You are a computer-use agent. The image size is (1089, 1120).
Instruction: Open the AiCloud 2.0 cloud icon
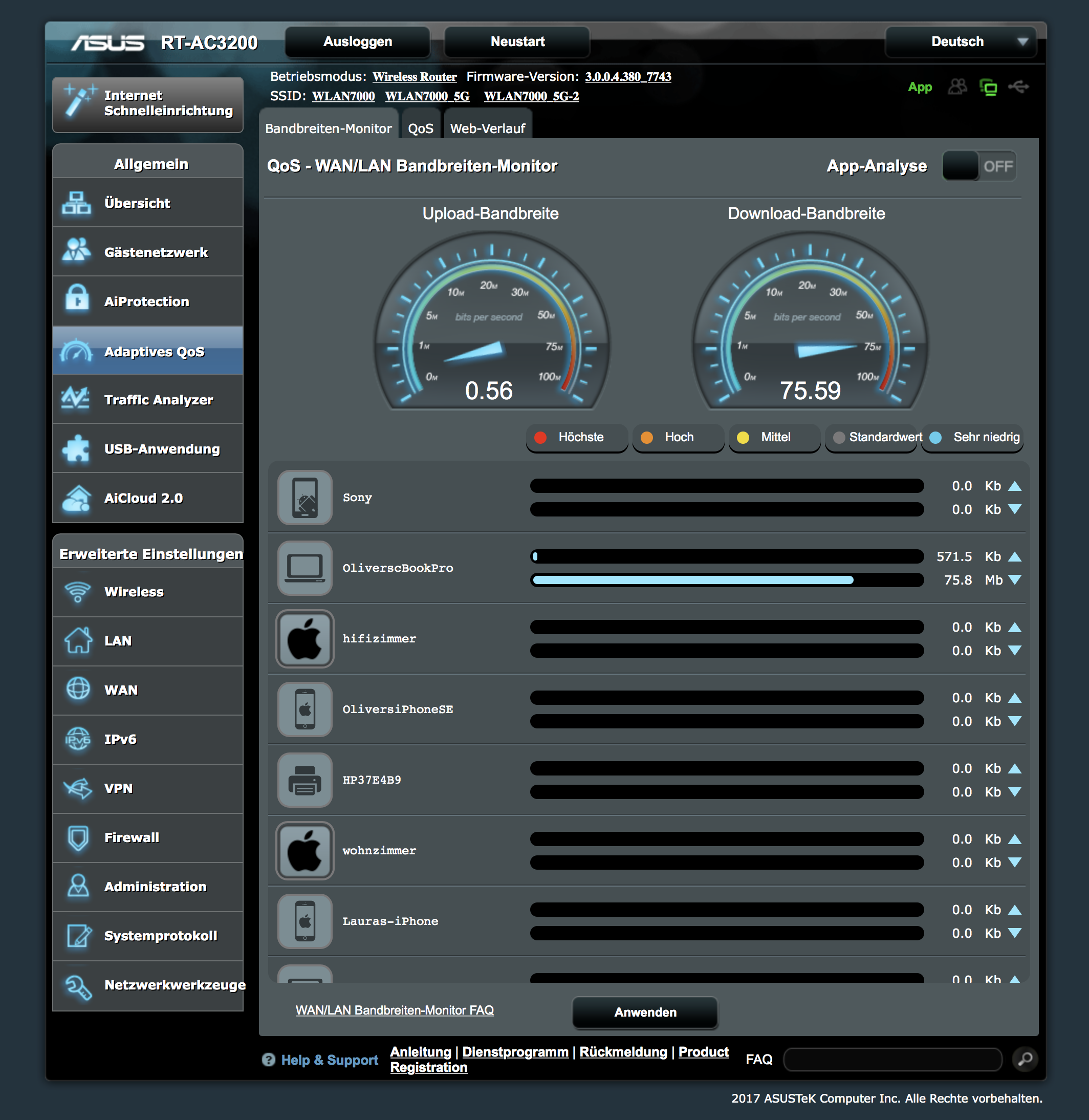(77, 498)
